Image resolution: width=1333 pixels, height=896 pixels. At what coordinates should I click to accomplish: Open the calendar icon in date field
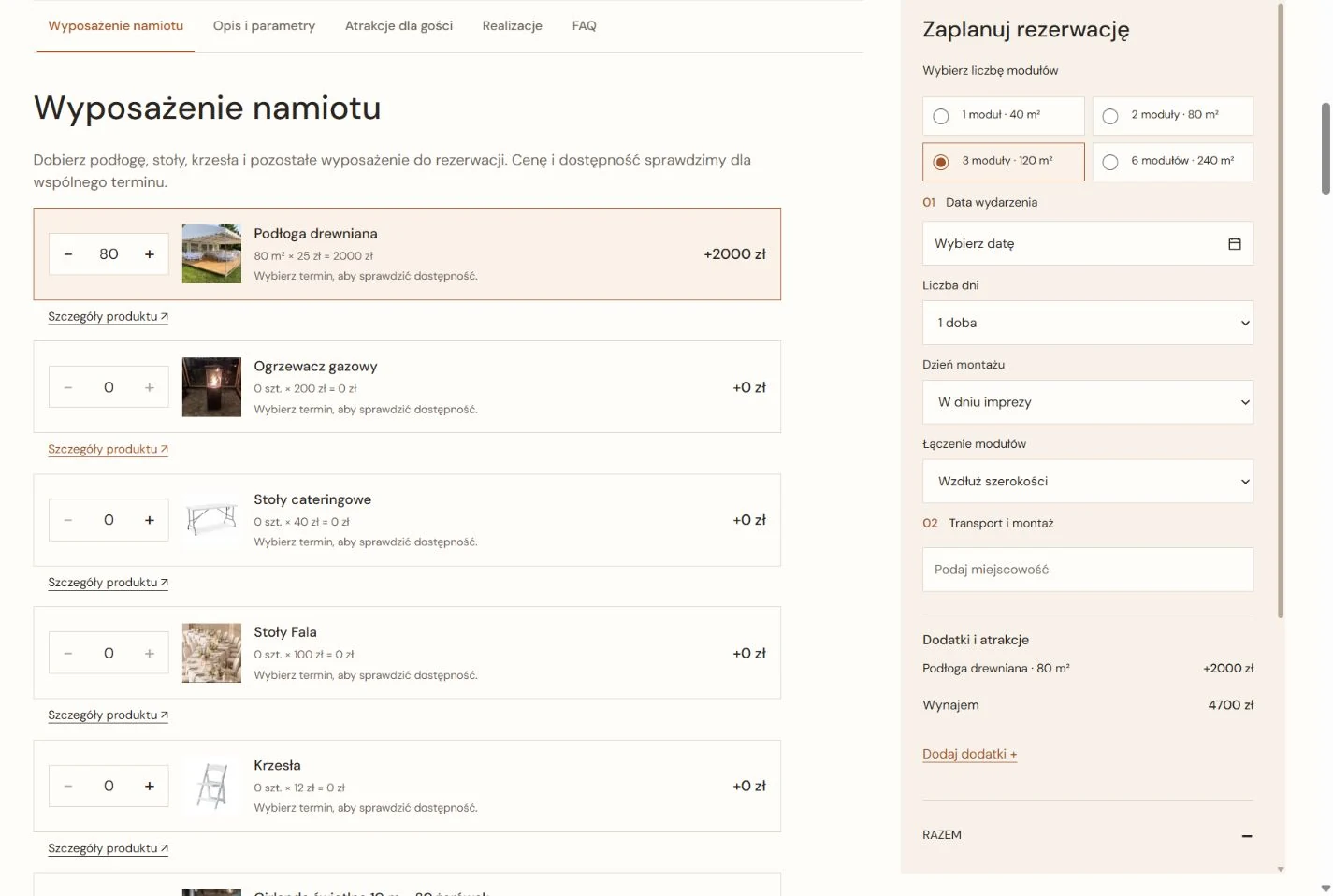pyautogui.click(x=1235, y=244)
